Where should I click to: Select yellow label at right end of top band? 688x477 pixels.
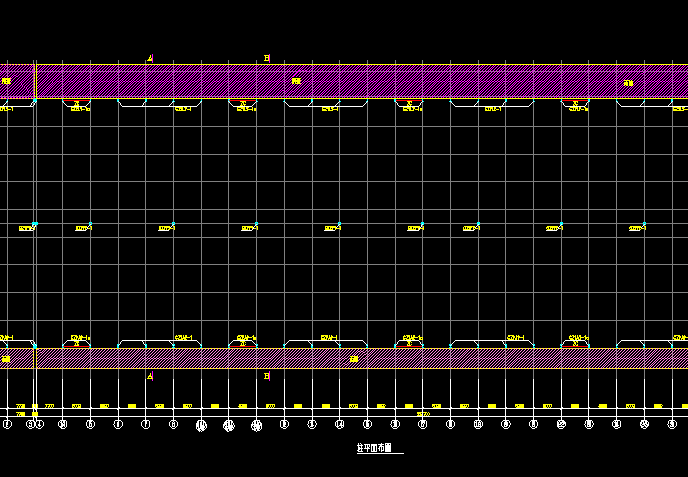[628, 83]
